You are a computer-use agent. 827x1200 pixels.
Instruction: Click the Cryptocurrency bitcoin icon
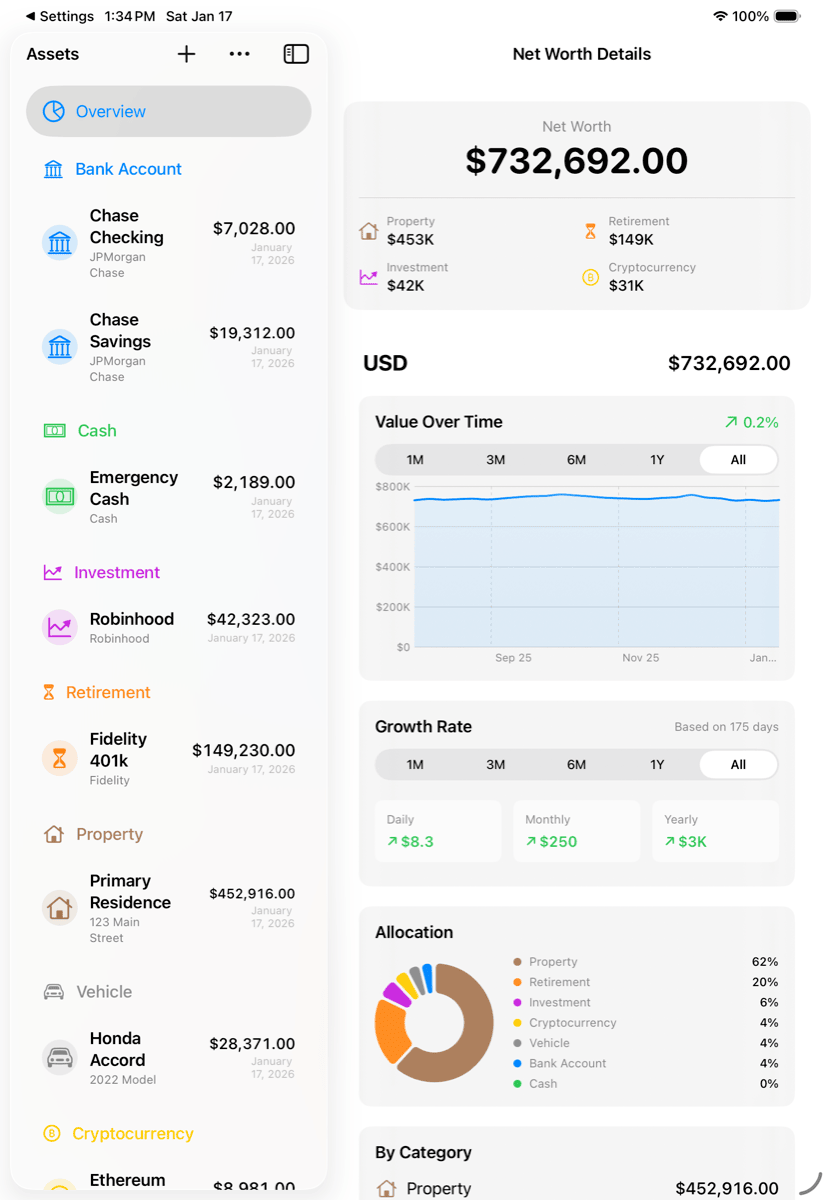(x=50, y=1133)
